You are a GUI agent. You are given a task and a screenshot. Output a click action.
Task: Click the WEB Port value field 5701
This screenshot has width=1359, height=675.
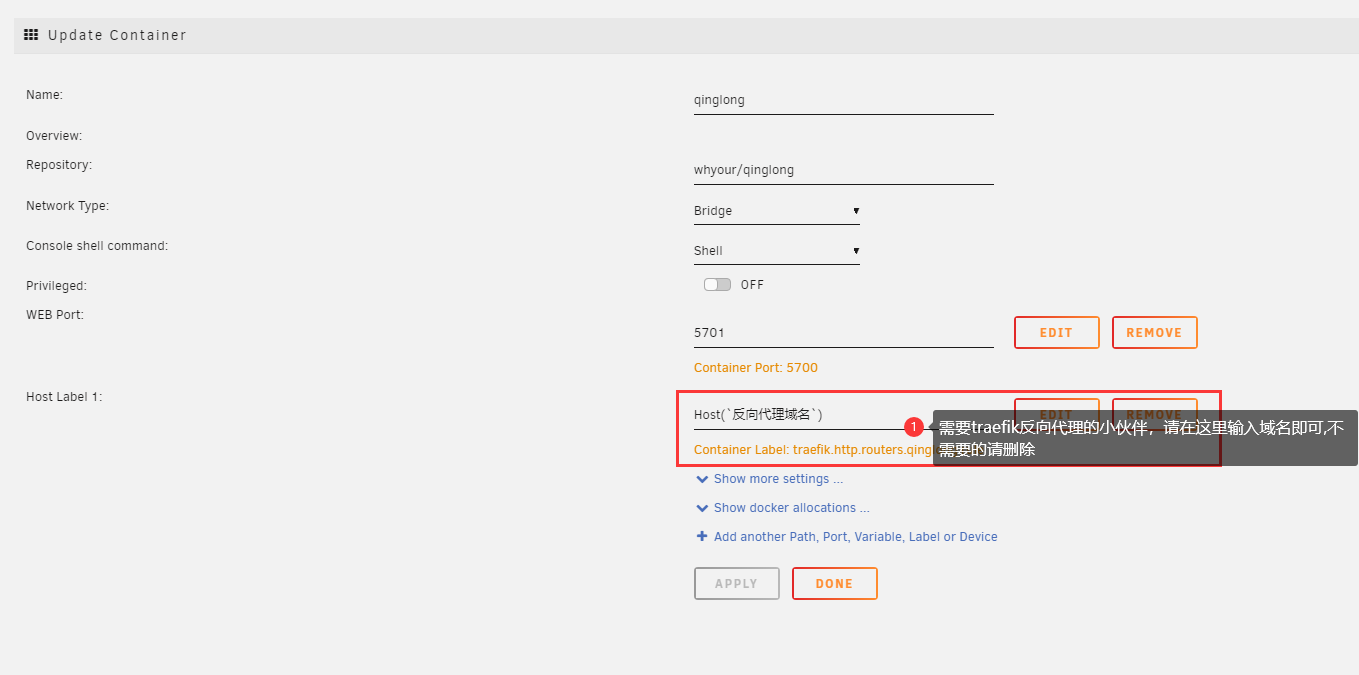click(843, 333)
